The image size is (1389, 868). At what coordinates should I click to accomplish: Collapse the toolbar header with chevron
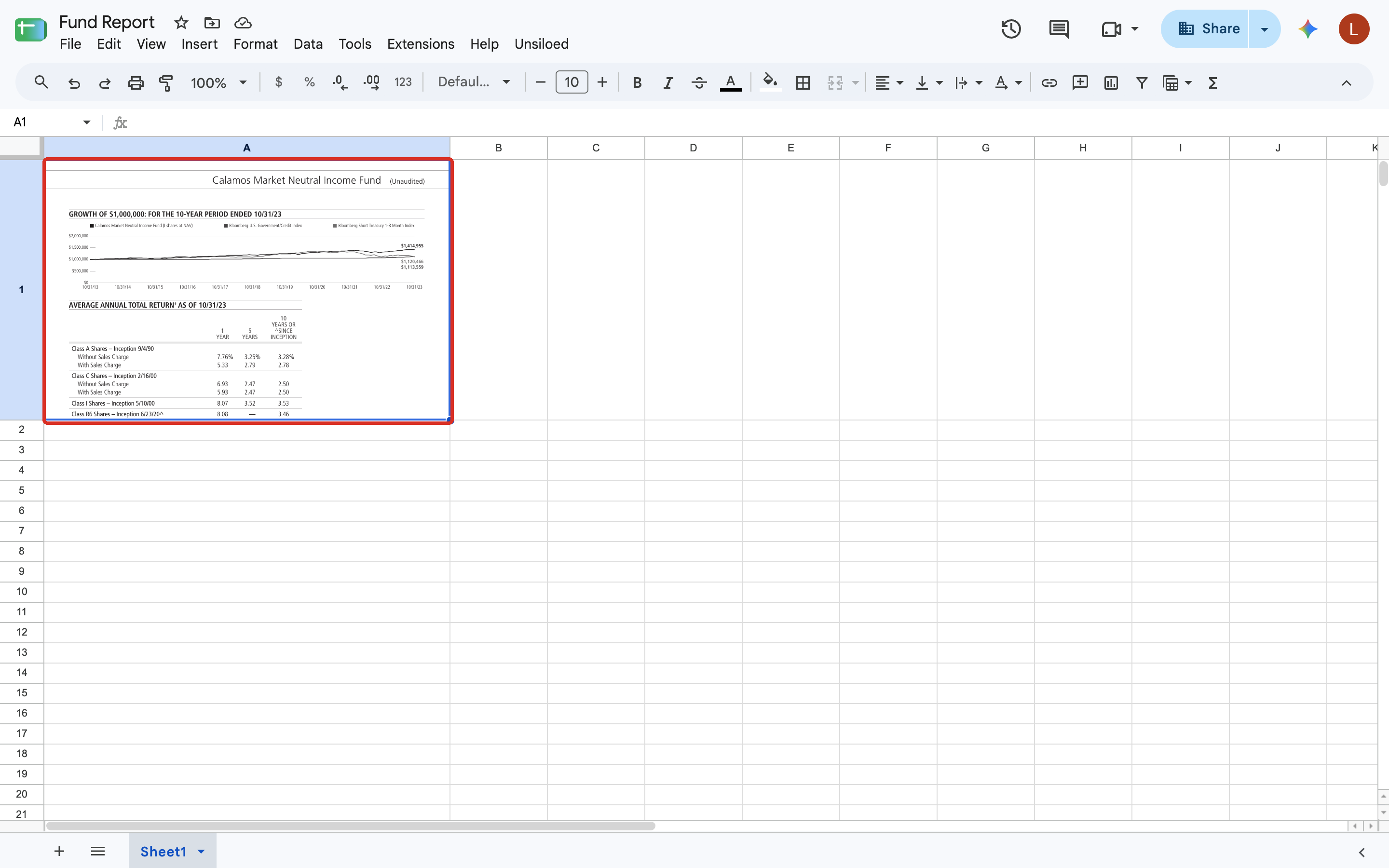[1346, 82]
